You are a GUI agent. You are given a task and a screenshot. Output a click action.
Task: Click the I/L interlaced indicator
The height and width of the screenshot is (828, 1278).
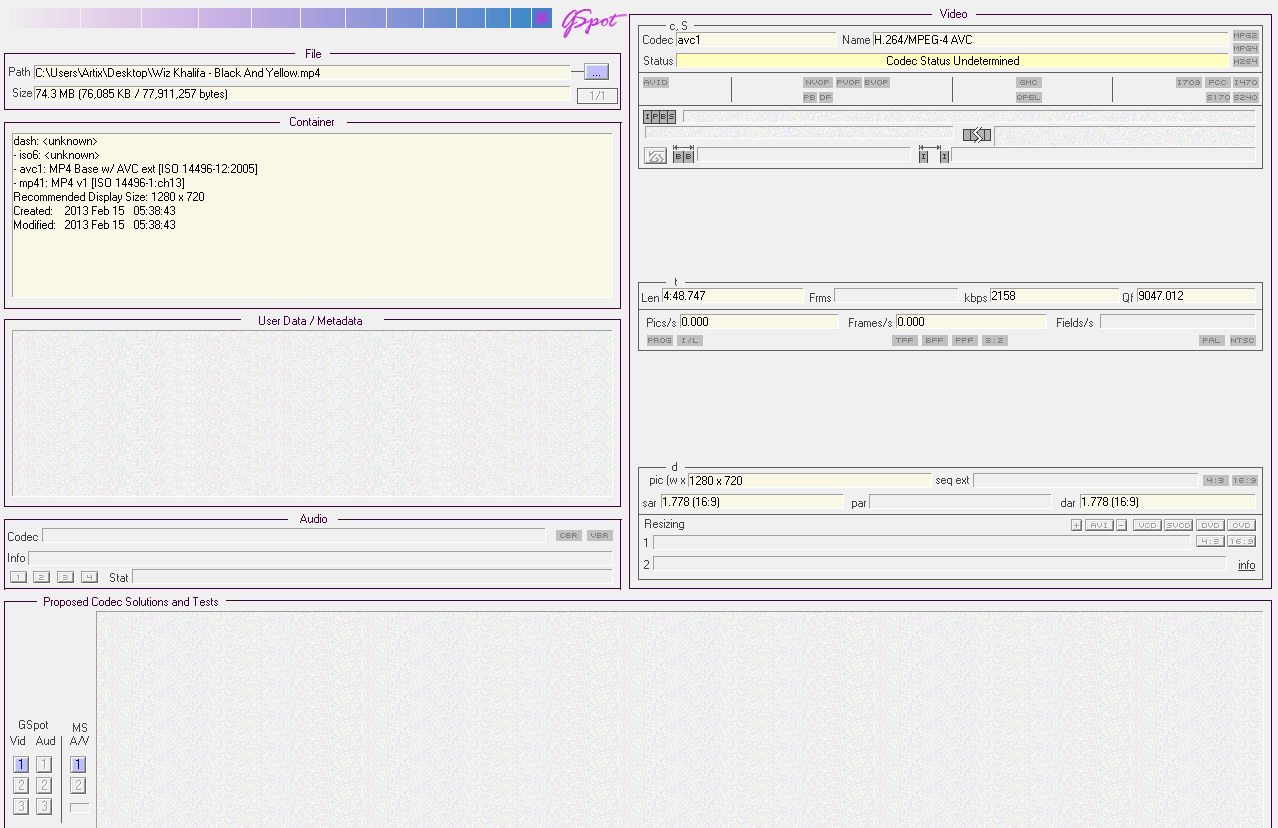690,340
